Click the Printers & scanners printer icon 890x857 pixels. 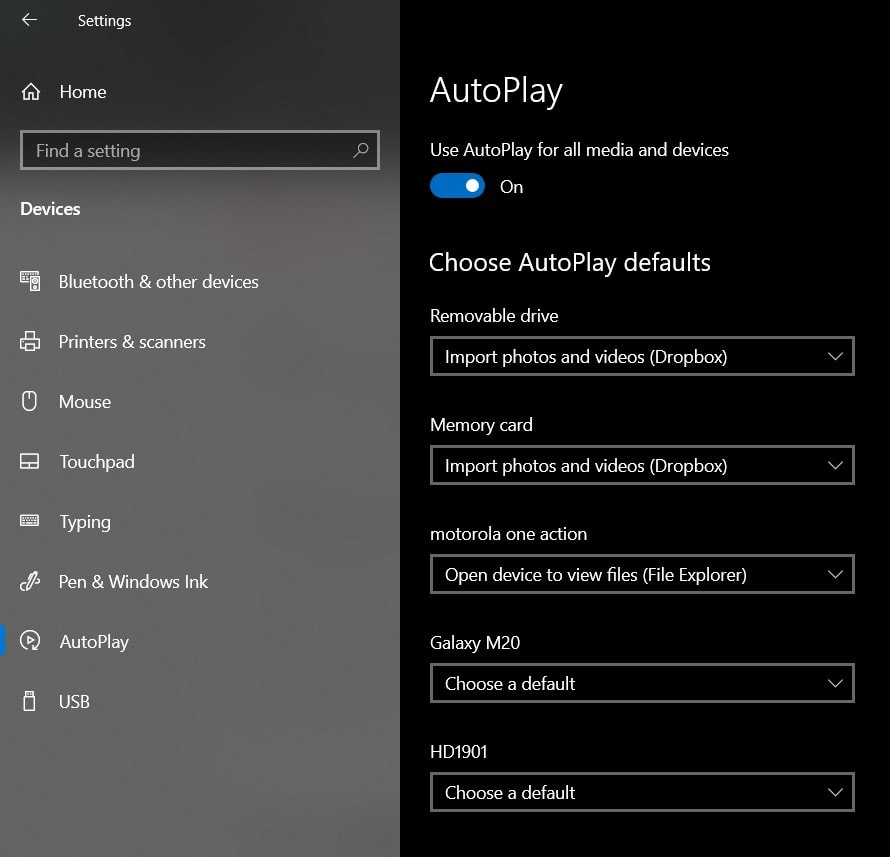click(30, 342)
